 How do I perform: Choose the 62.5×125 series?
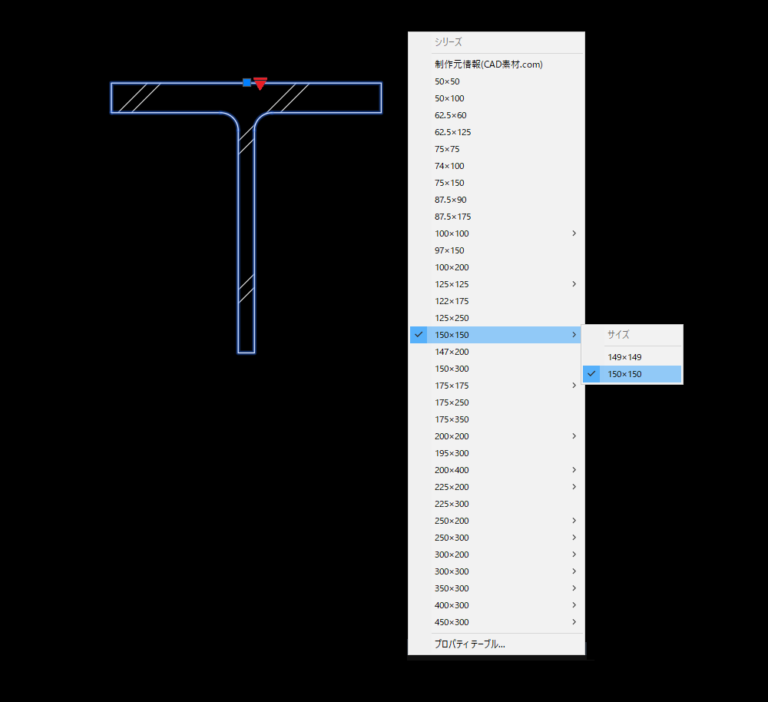(x=453, y=132)
